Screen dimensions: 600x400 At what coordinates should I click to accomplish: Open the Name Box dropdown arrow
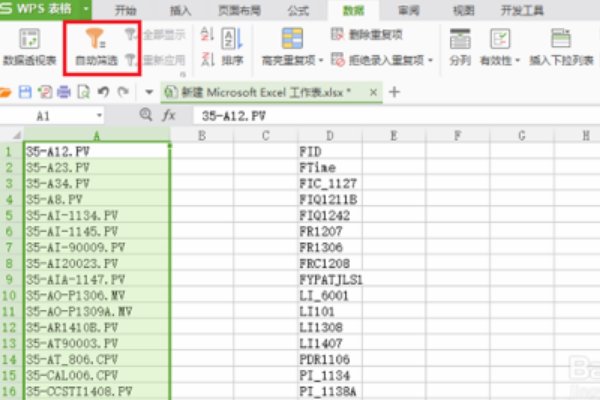[x=99, y=115]
